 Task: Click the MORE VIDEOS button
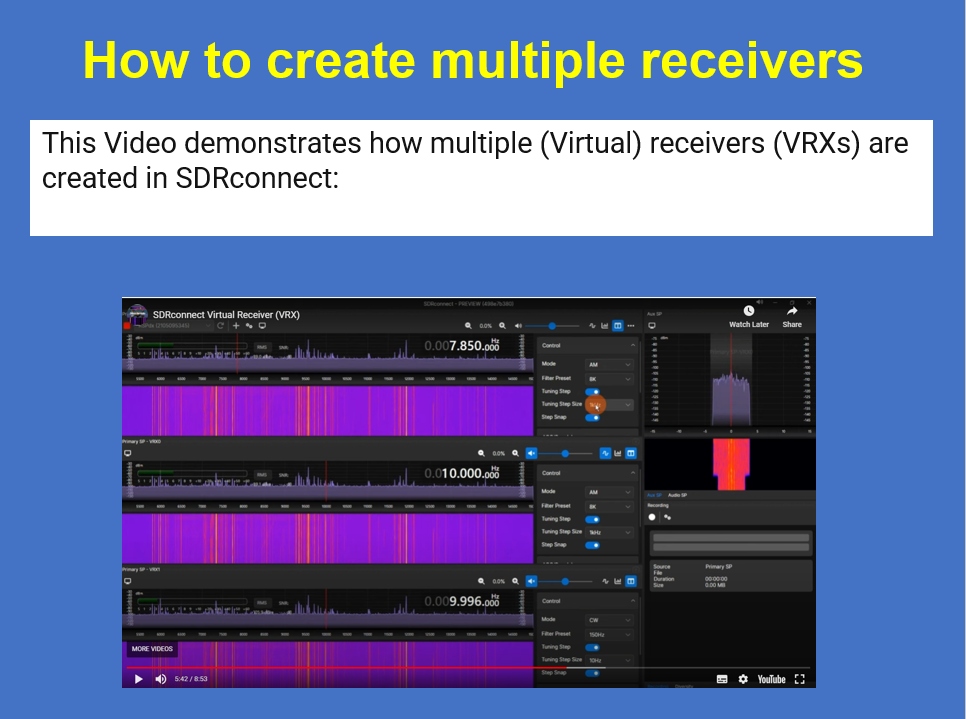152,649
